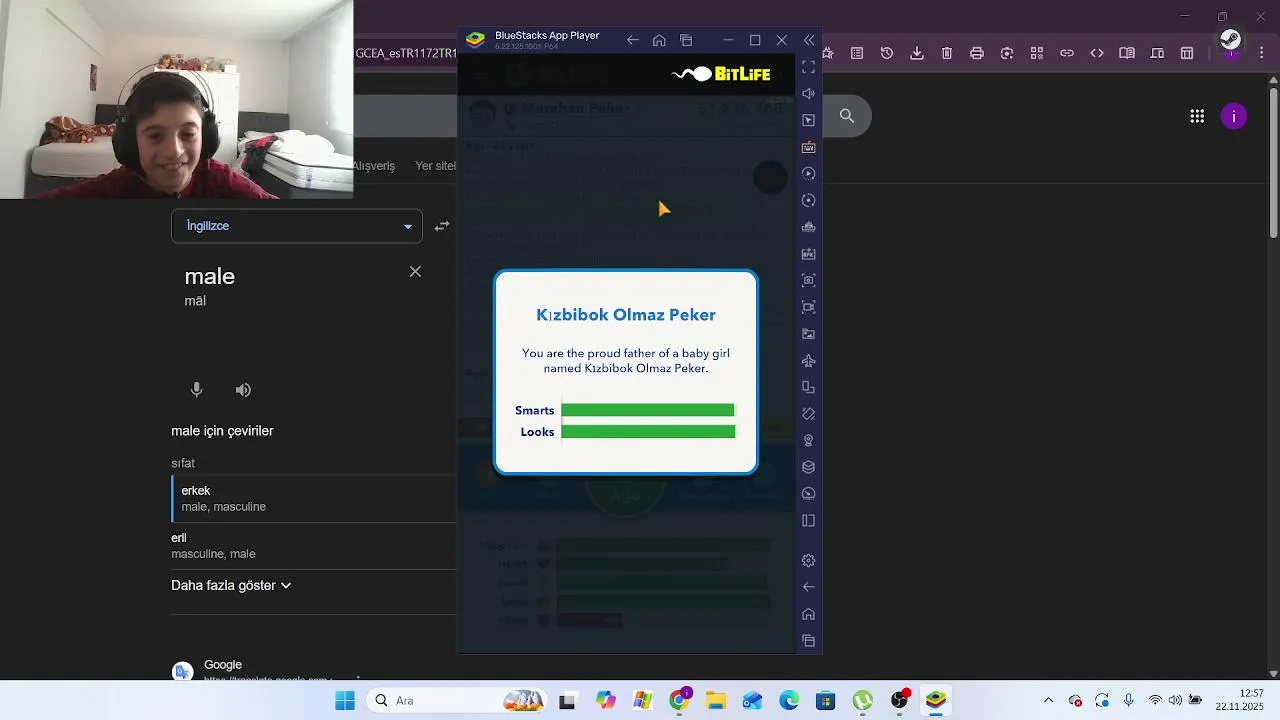Click BlueStacks back arrow in title bar
The width and height of the screenshot is (1280, 720).
632,40
